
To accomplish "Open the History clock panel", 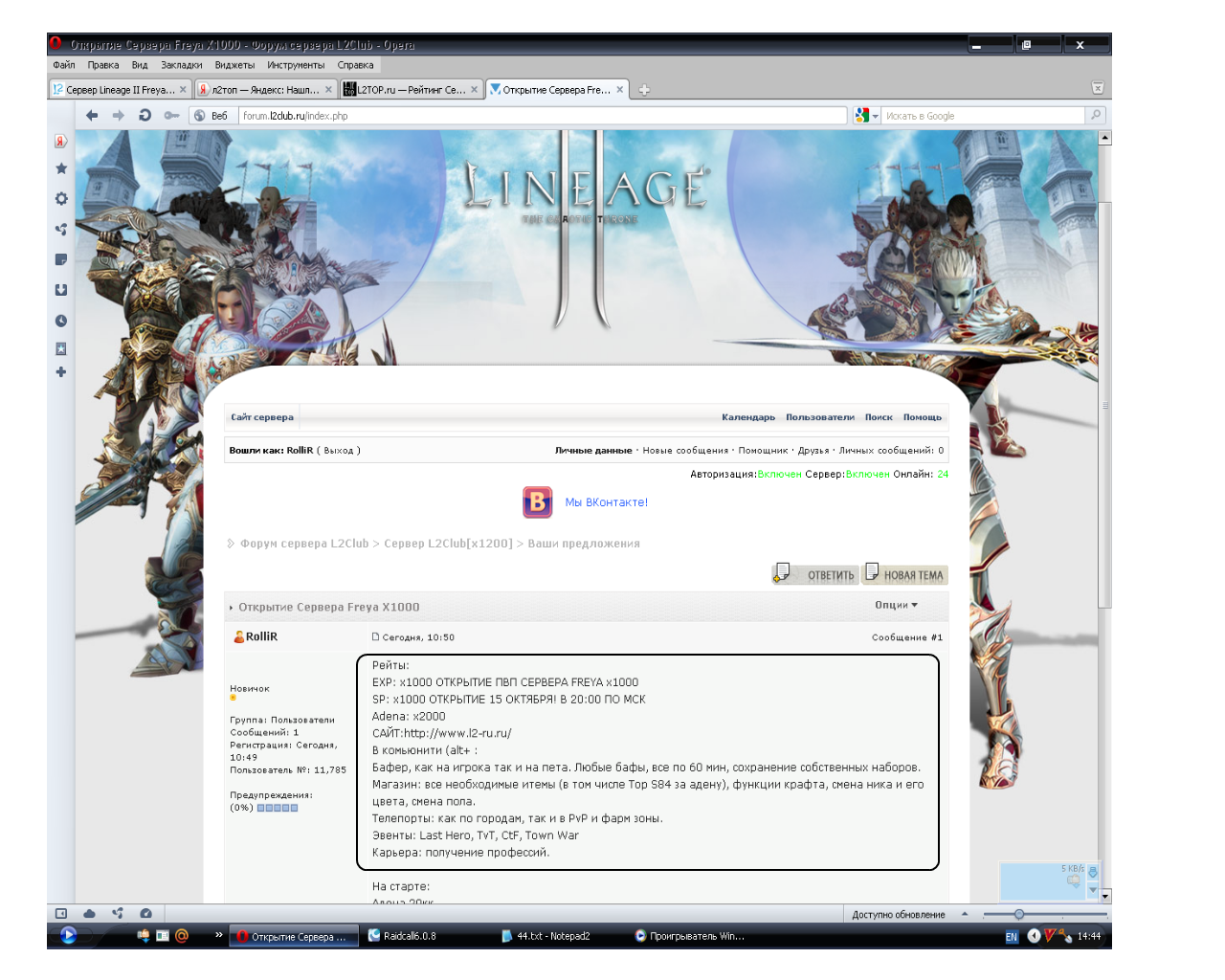I will pos(61,321).
